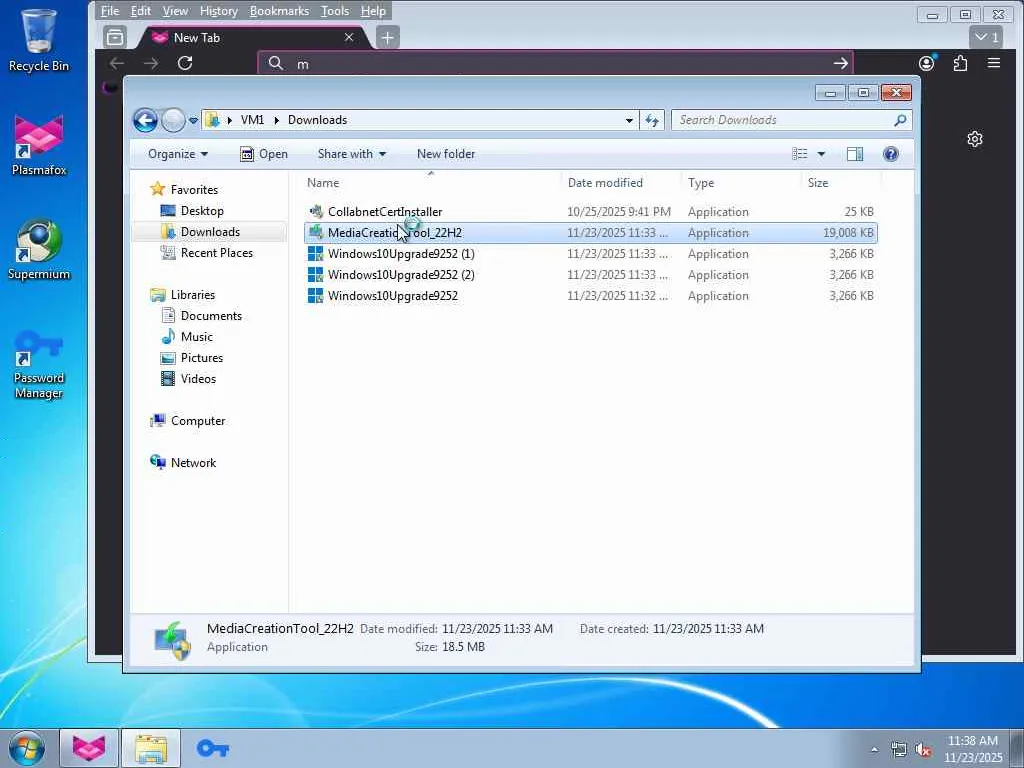Open the browser Tools menu
The image size is (1024, 768).
[334, 11]
